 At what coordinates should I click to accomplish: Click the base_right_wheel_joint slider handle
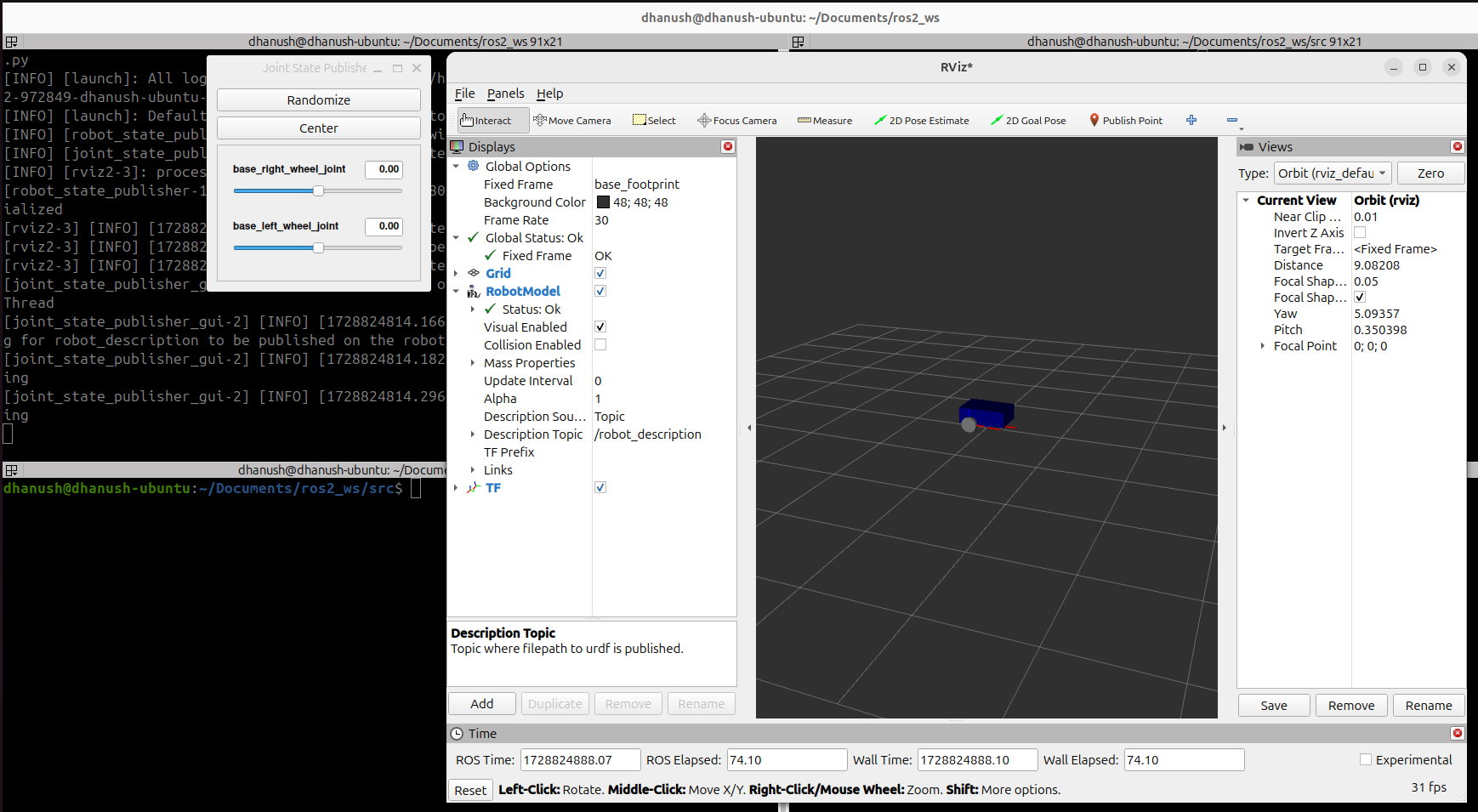click(318, 191)
